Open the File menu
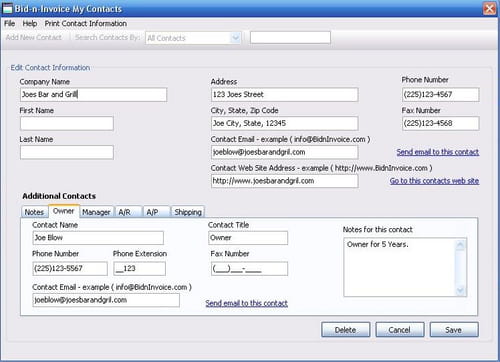Image resolution: width=500 pixels, height=362 pixels. click(9, 24)
